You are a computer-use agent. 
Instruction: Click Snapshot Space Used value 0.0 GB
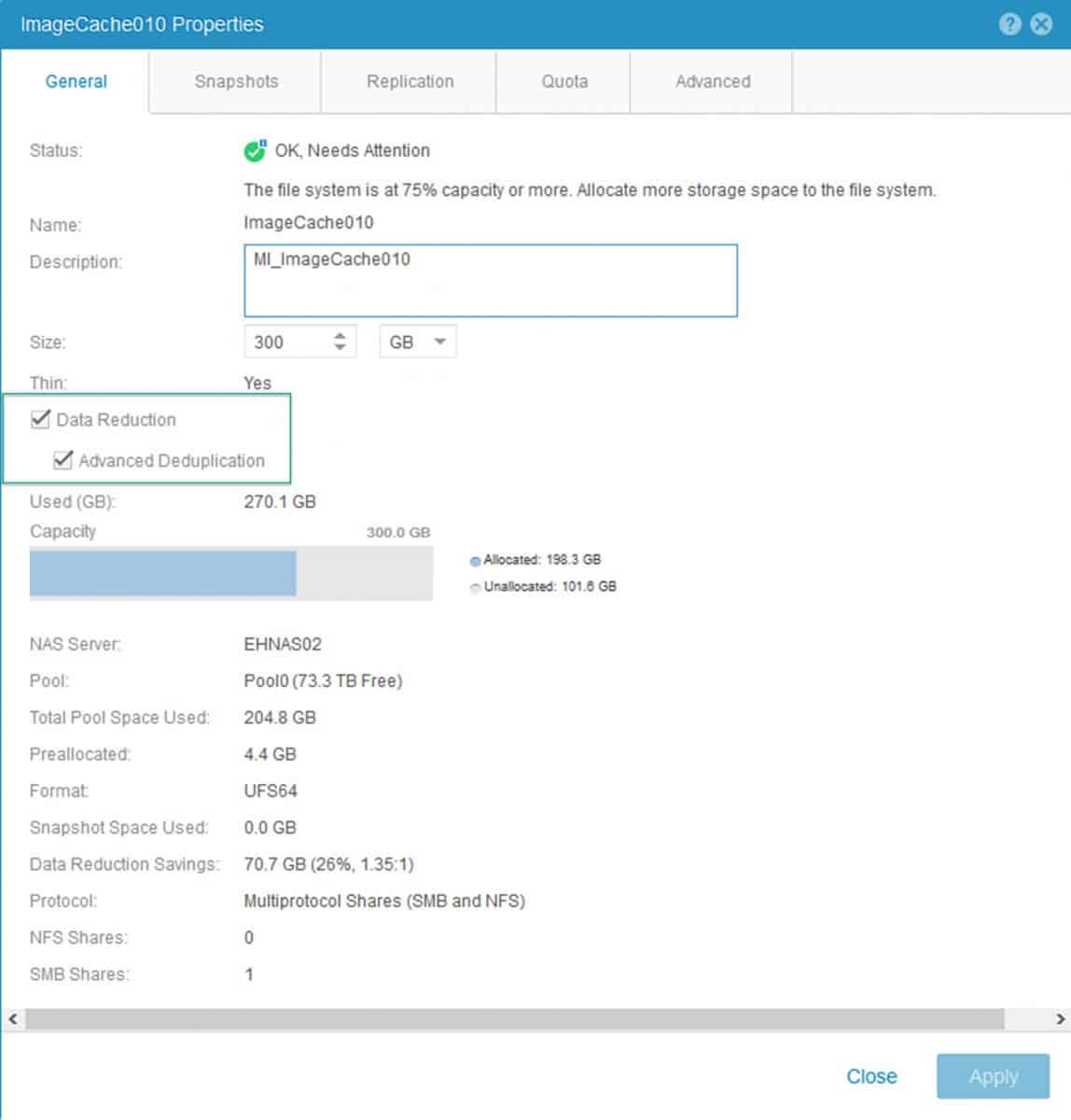[270, 828]
